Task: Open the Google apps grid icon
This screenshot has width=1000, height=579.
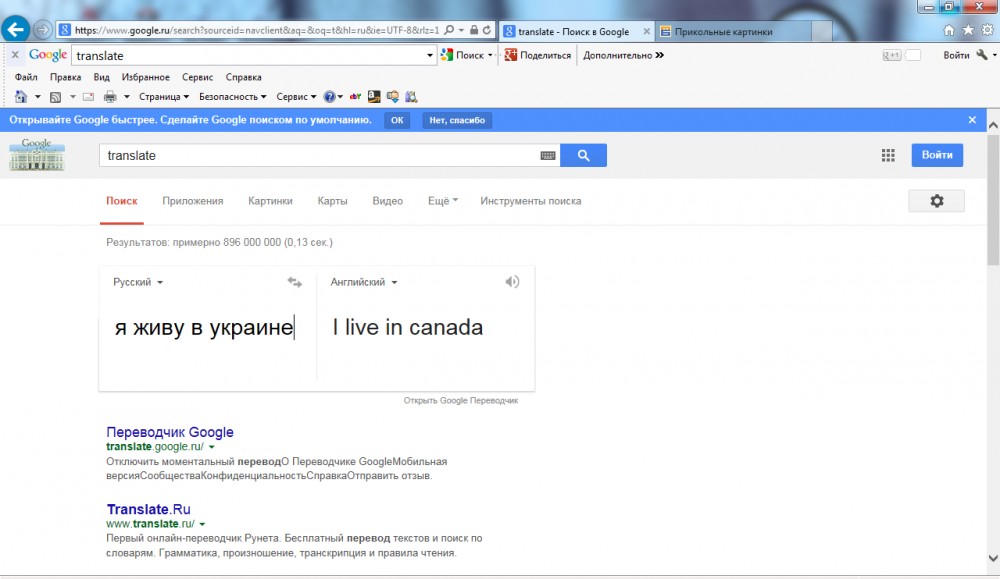Action: [x=887, y=155]
